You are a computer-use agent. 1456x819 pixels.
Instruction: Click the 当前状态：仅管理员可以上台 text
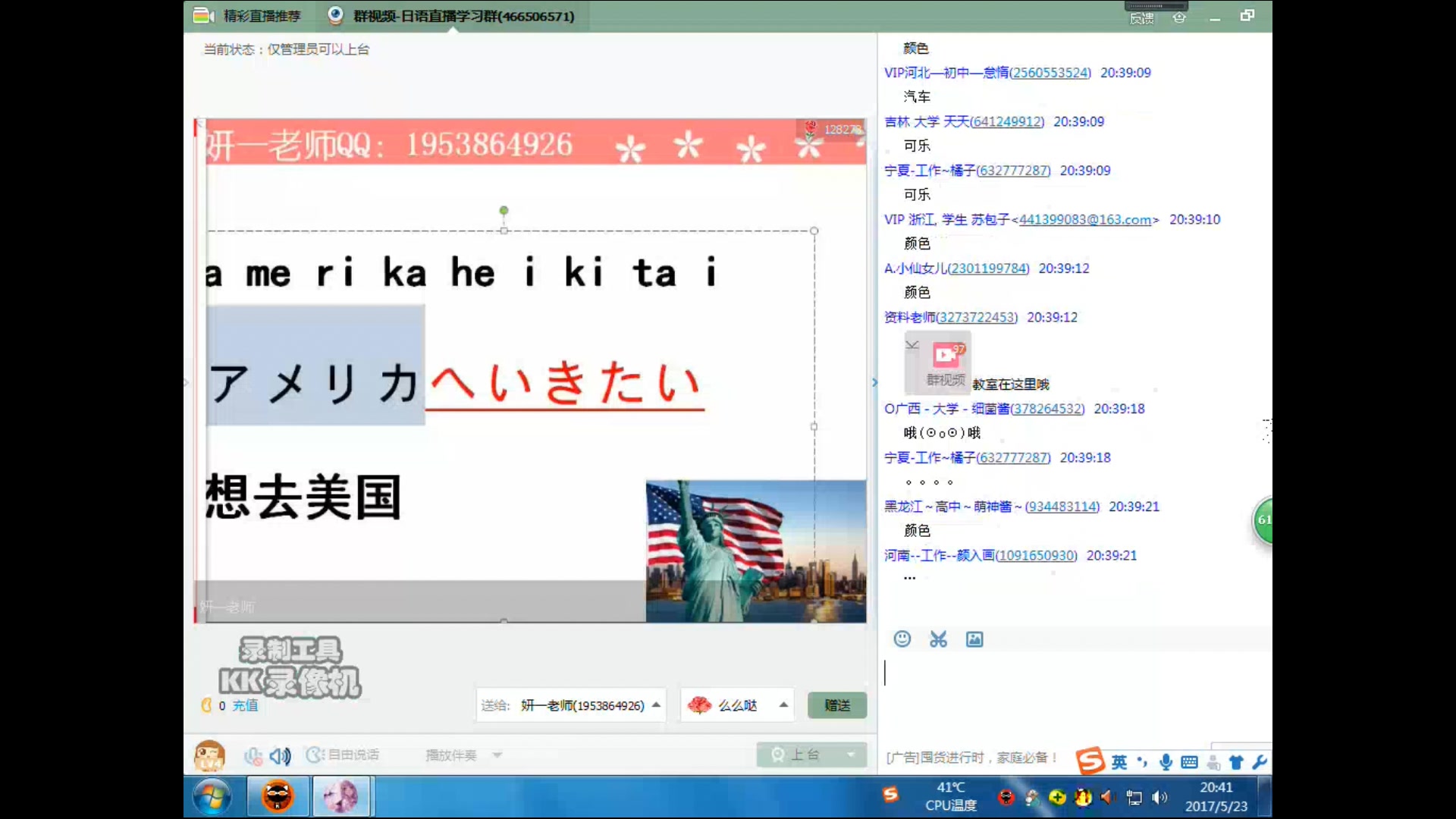point(286,49)
